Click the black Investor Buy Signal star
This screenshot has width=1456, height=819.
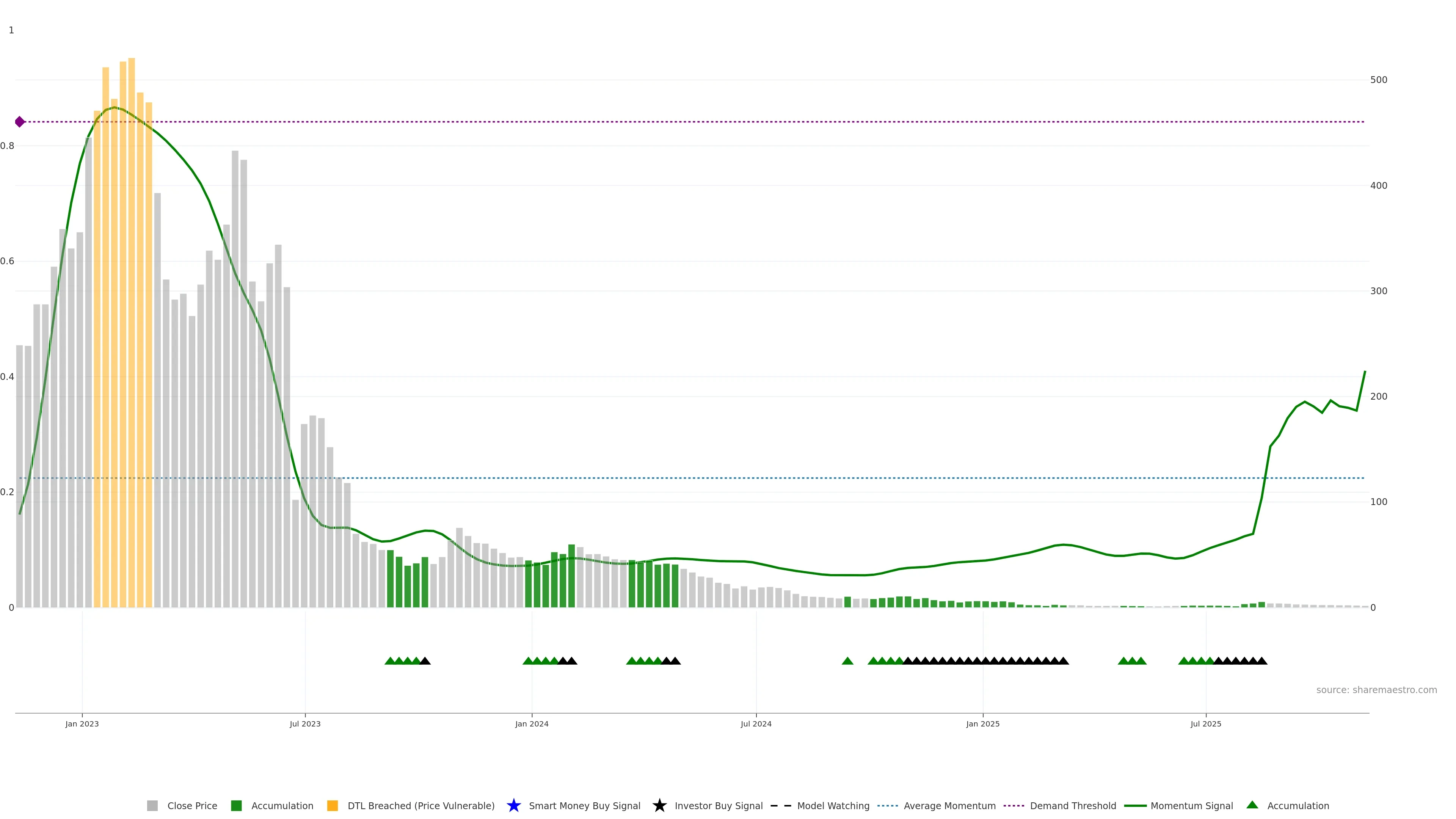tap(659, 805)
